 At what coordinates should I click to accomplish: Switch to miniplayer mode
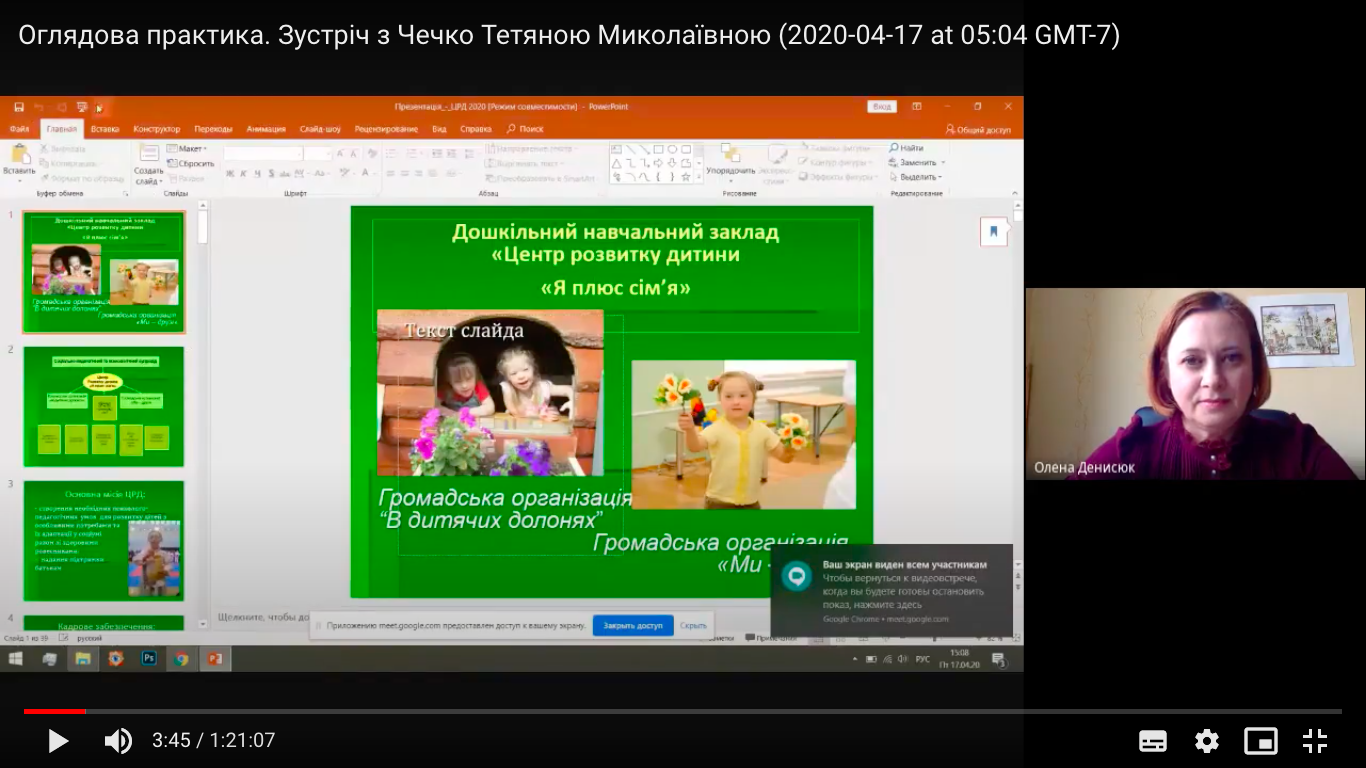[x=1261, y=741]
